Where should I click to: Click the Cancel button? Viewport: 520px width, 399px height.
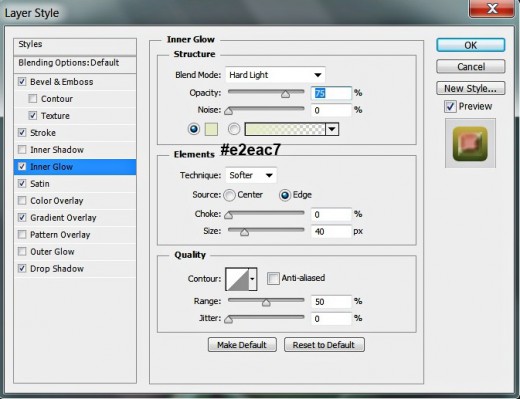[x=471, y=67]
